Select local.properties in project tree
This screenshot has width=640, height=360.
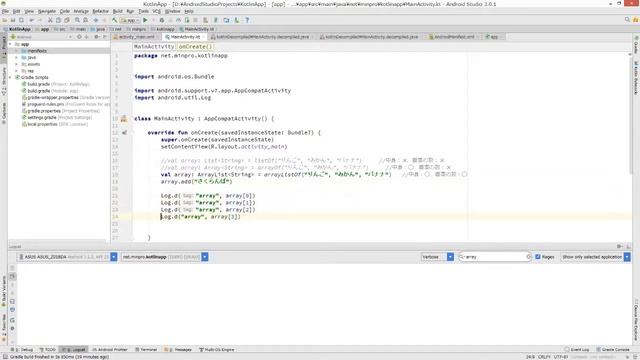point(42,124)
